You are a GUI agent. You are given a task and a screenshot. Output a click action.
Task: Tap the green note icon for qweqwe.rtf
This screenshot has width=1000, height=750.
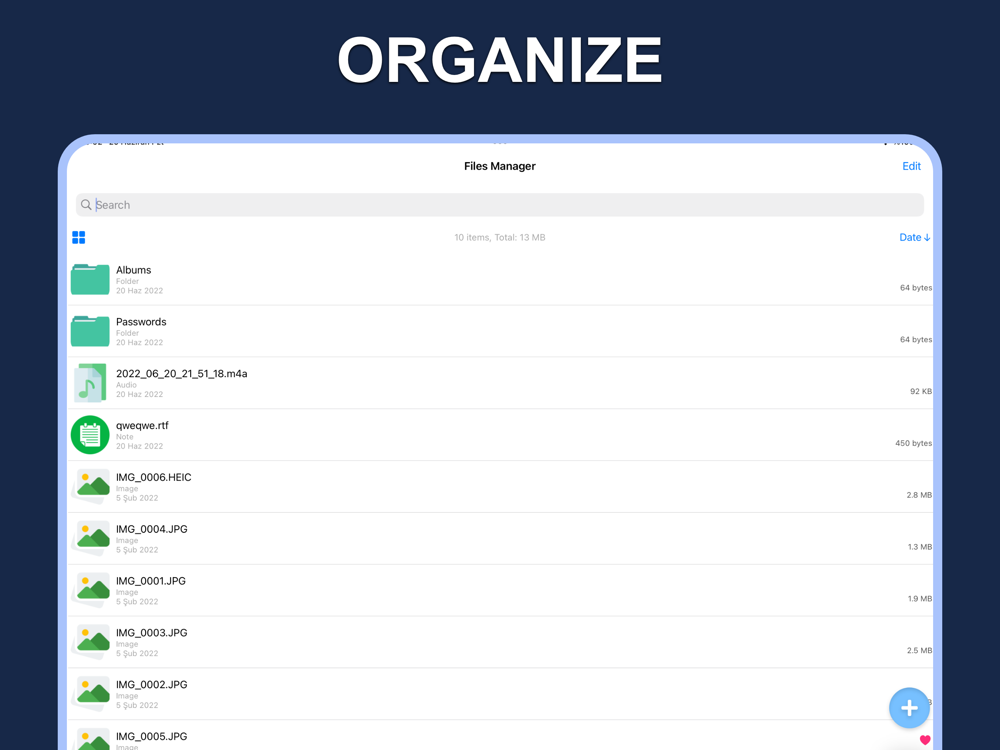point(90,435)
